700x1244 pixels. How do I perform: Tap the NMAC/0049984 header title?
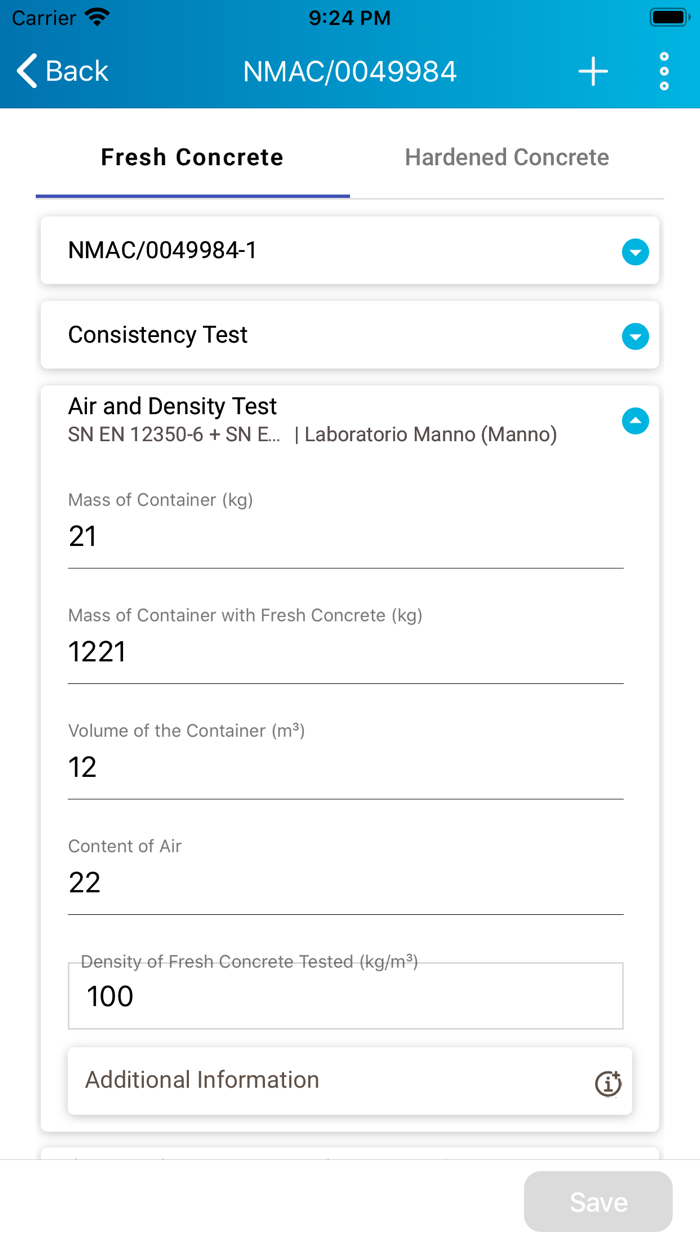point(350,71)
